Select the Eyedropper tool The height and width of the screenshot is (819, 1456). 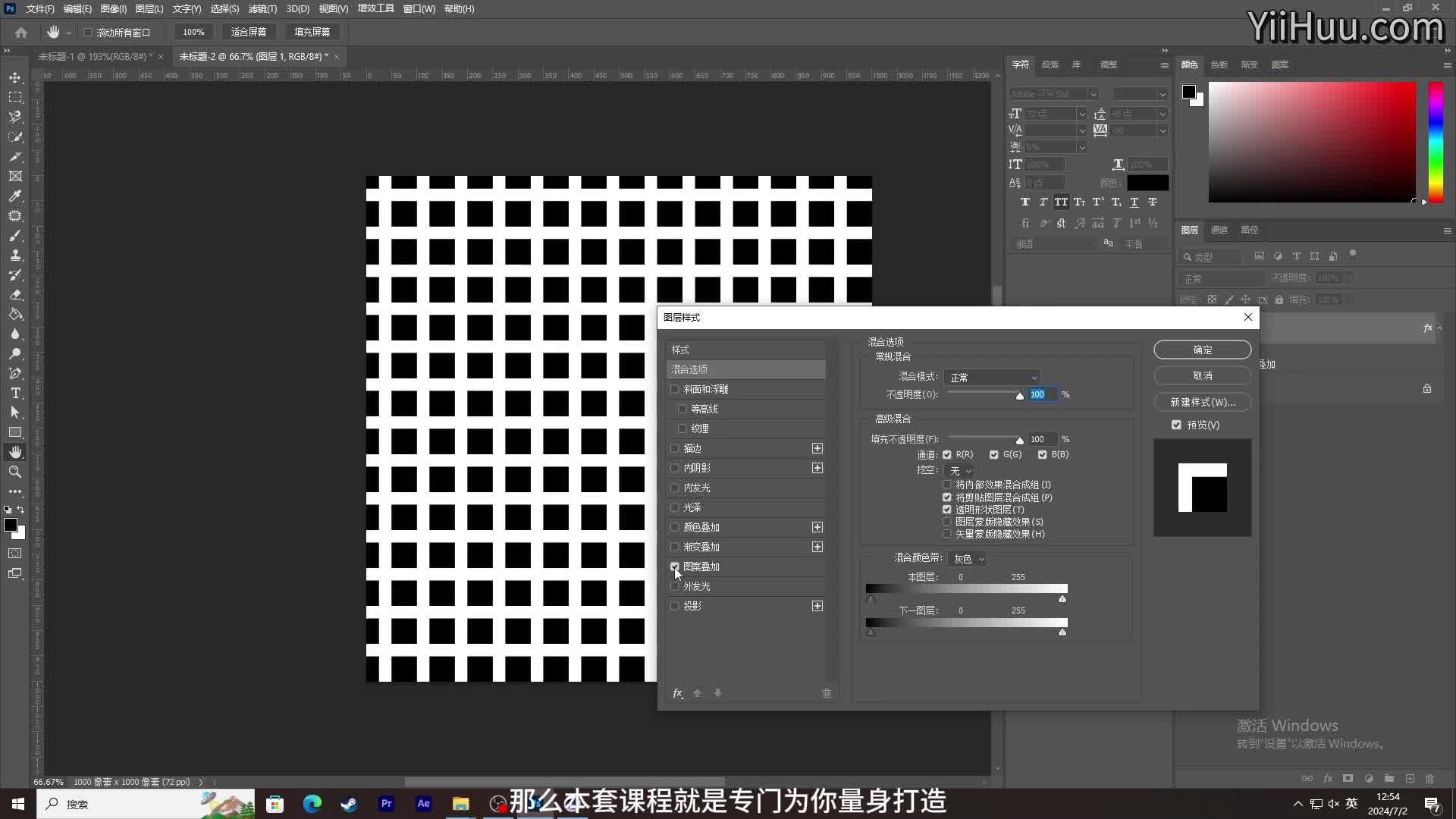[x=15, y=196]
